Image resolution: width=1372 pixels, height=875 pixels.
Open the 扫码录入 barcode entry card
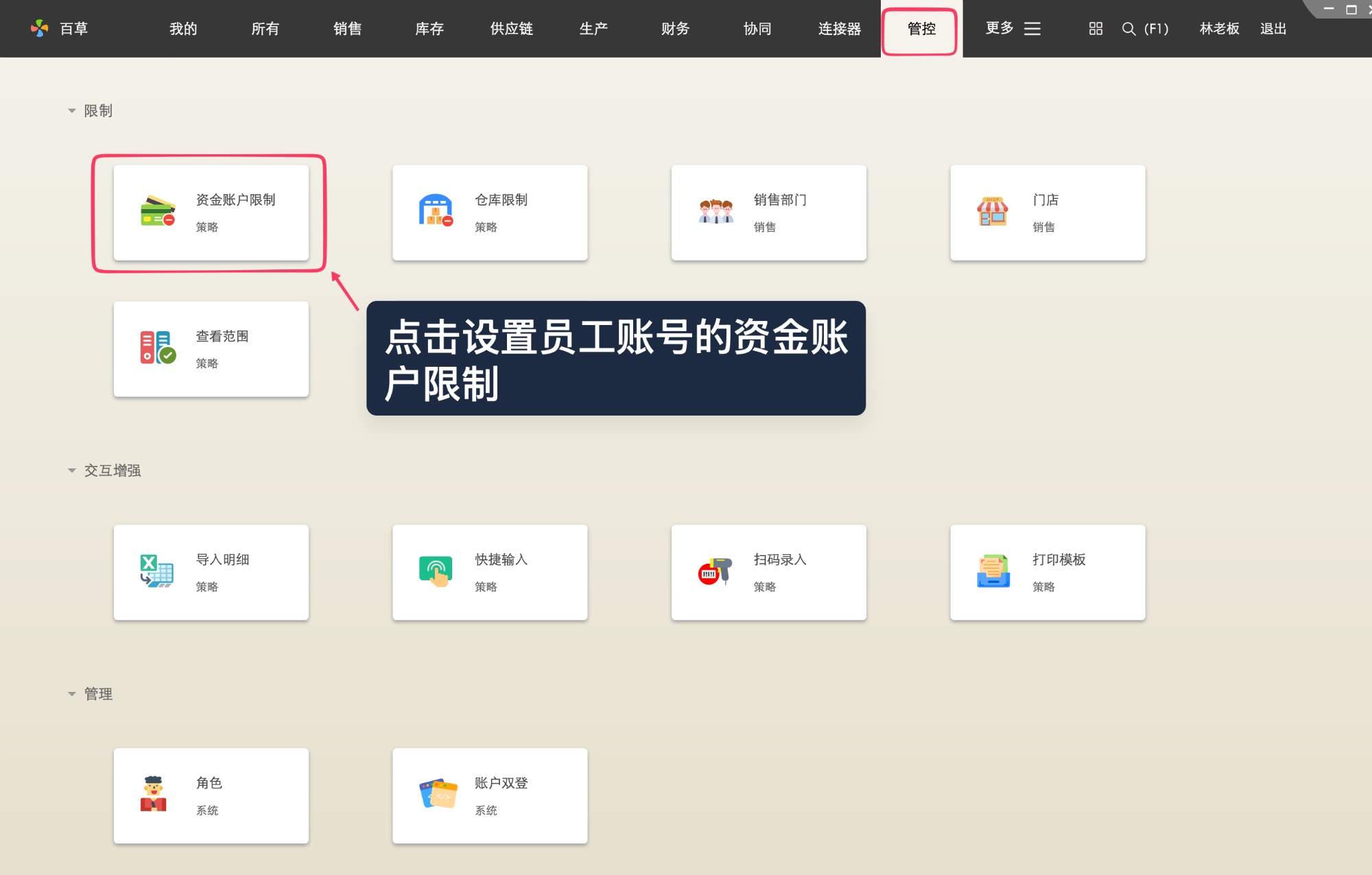click(768, 573)
